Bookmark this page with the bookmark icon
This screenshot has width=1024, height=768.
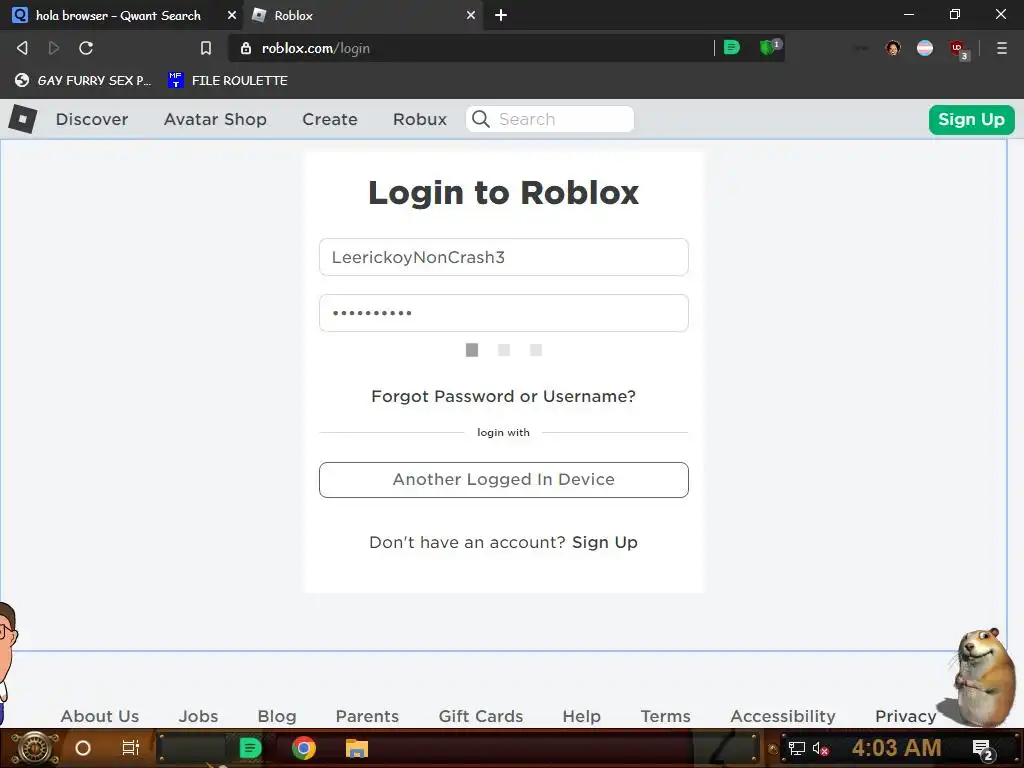pos(206,48)
